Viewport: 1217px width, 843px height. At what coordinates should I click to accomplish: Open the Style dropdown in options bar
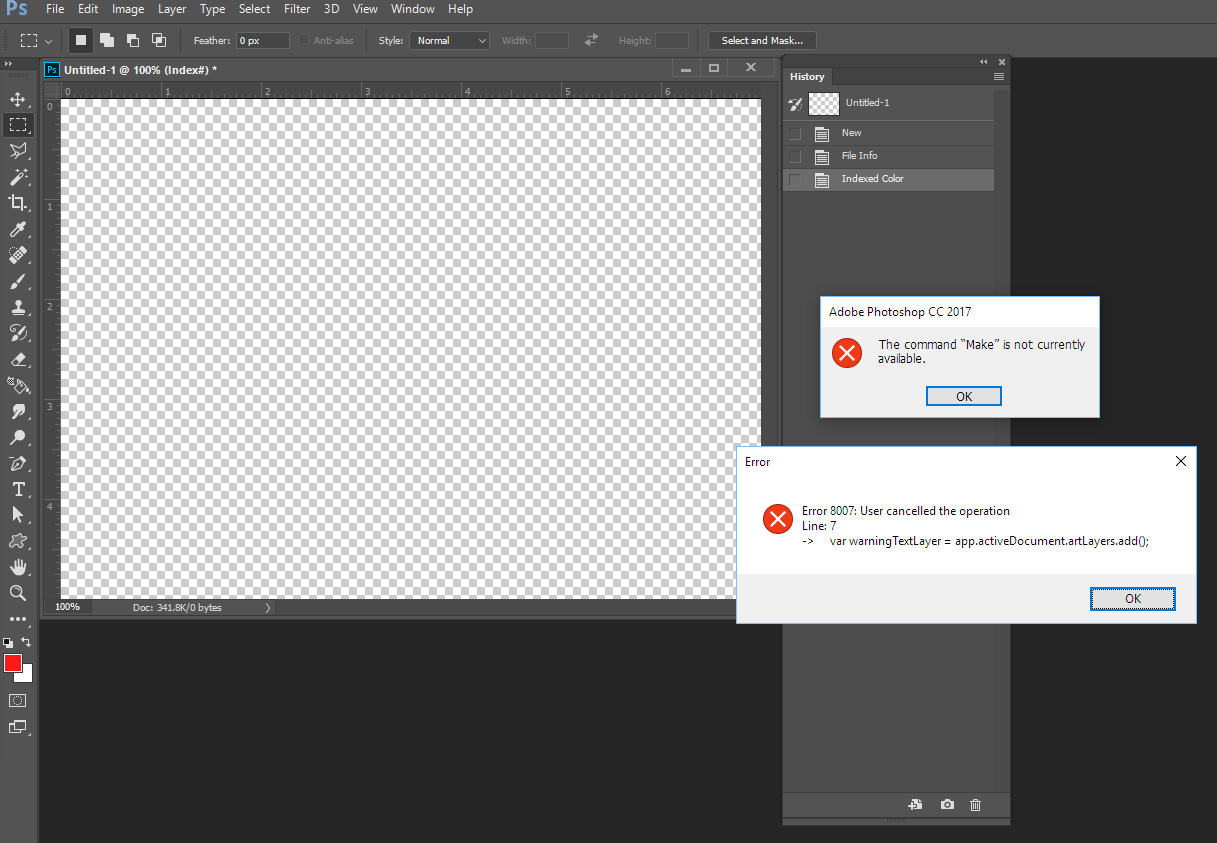pyautogui.click(x=449, y=40)
